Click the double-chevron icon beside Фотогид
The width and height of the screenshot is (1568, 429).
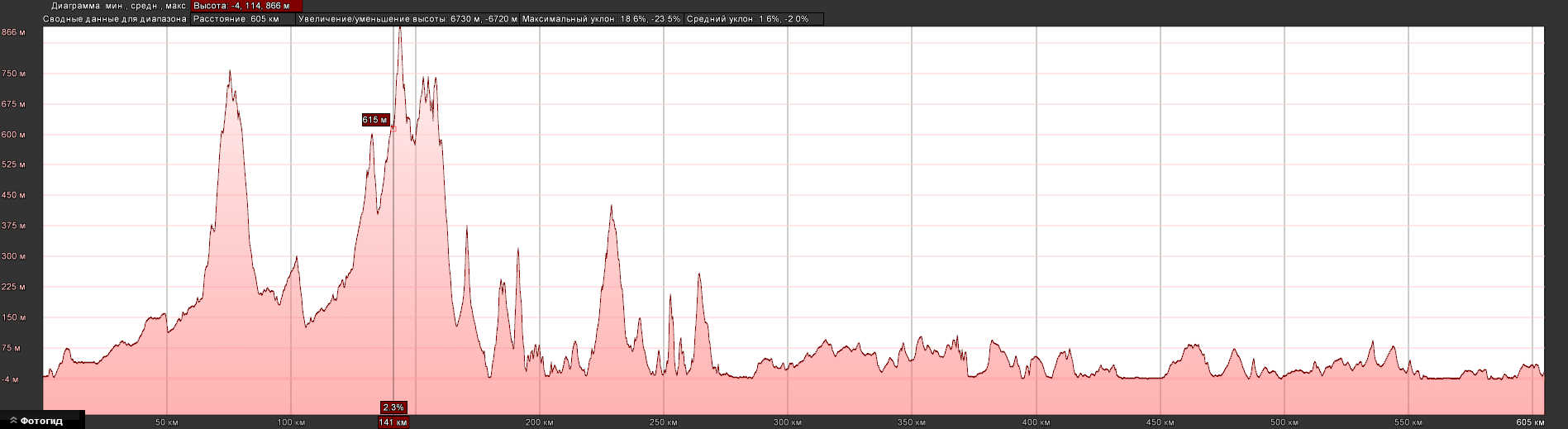(x=13, y=422)
